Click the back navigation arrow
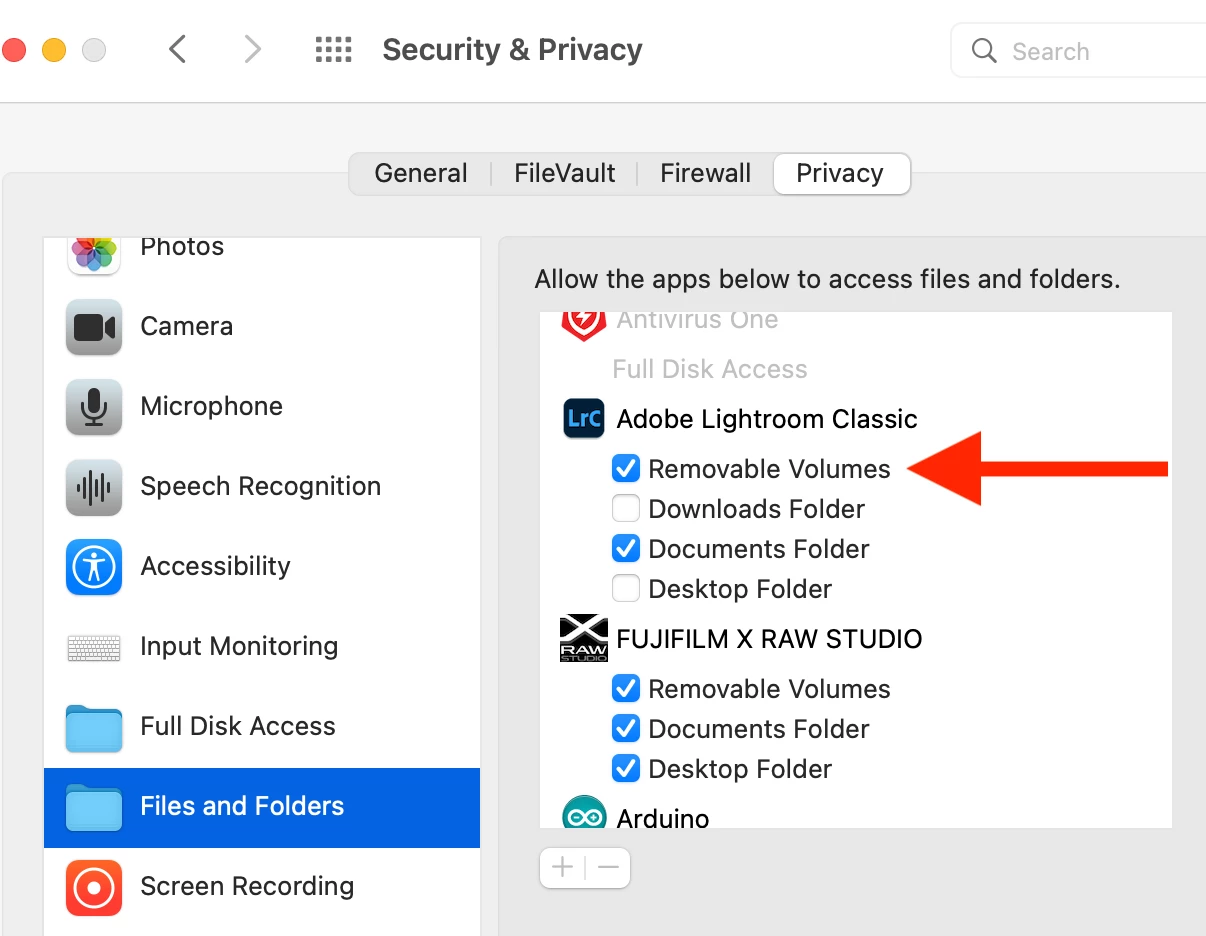1206x936 pixels. (178, 49)
